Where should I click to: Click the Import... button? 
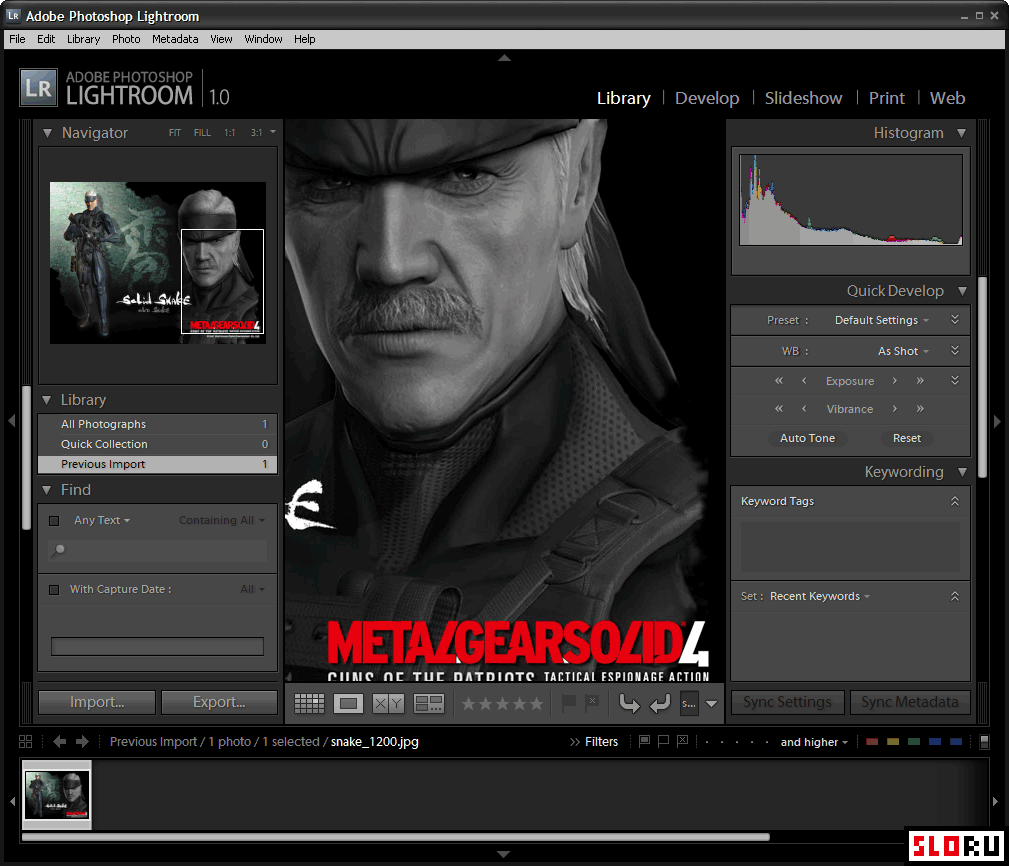pos(97,703)
